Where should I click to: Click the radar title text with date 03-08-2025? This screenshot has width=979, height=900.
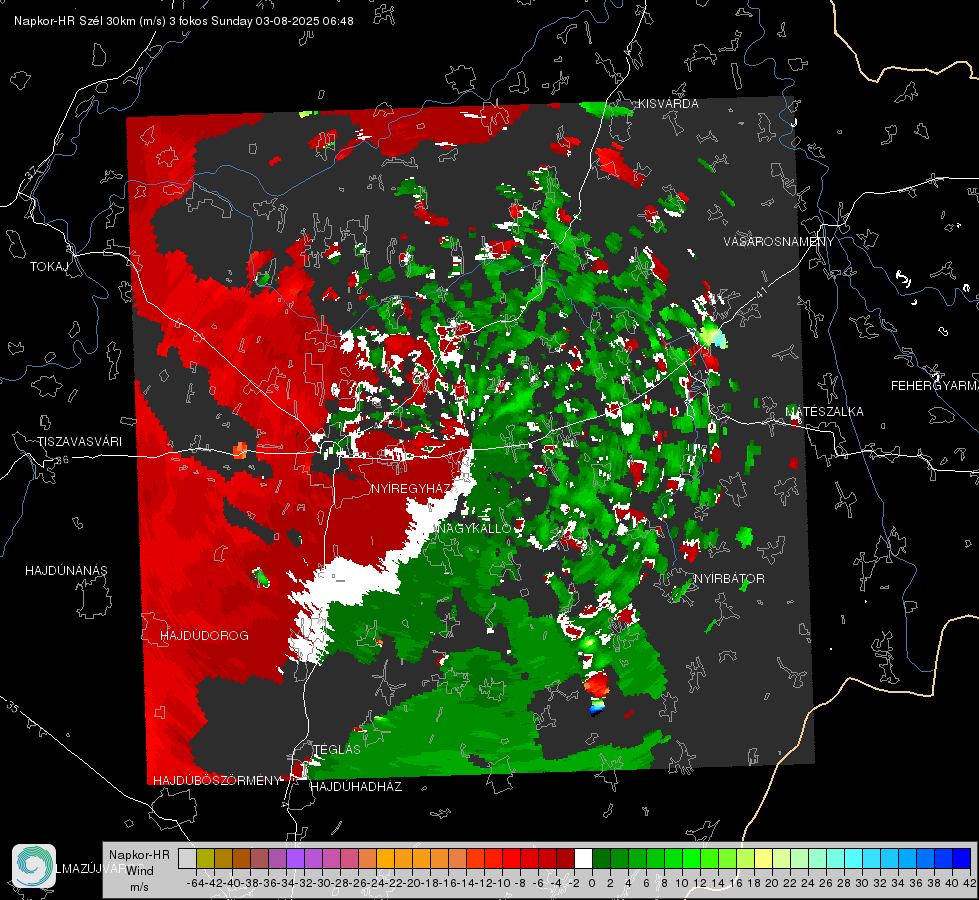184,21
